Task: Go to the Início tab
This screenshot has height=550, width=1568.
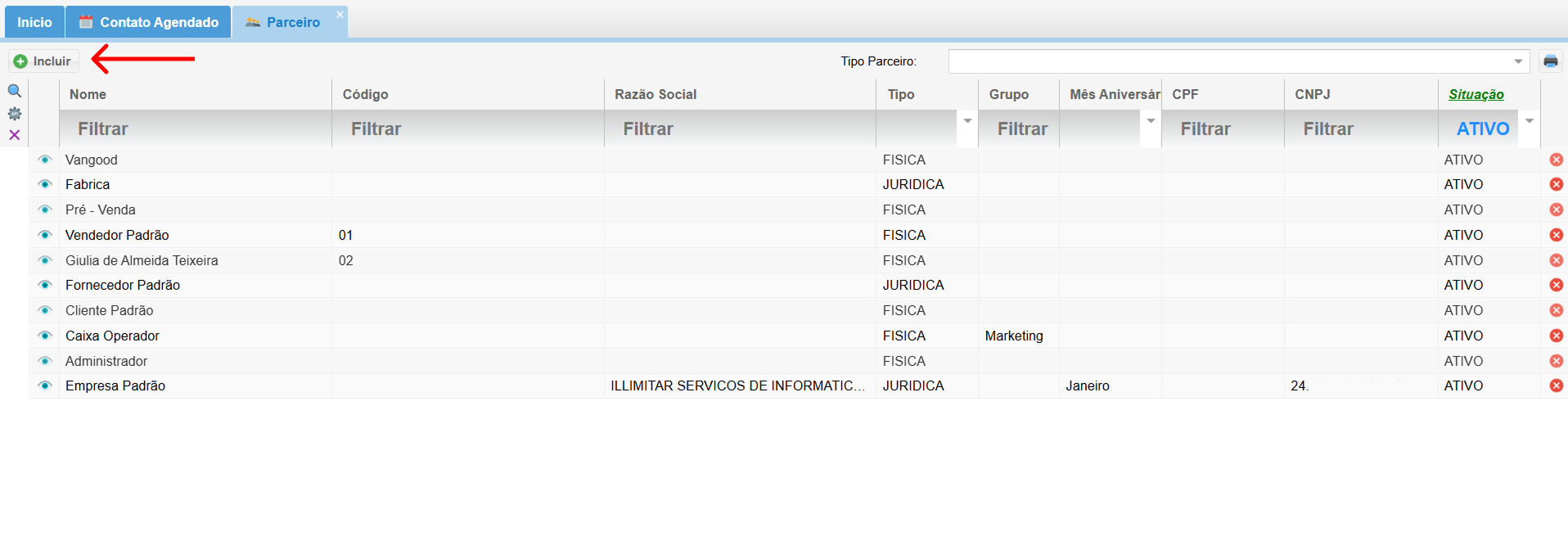Action: pyautogui.click(x=34, y=22)
